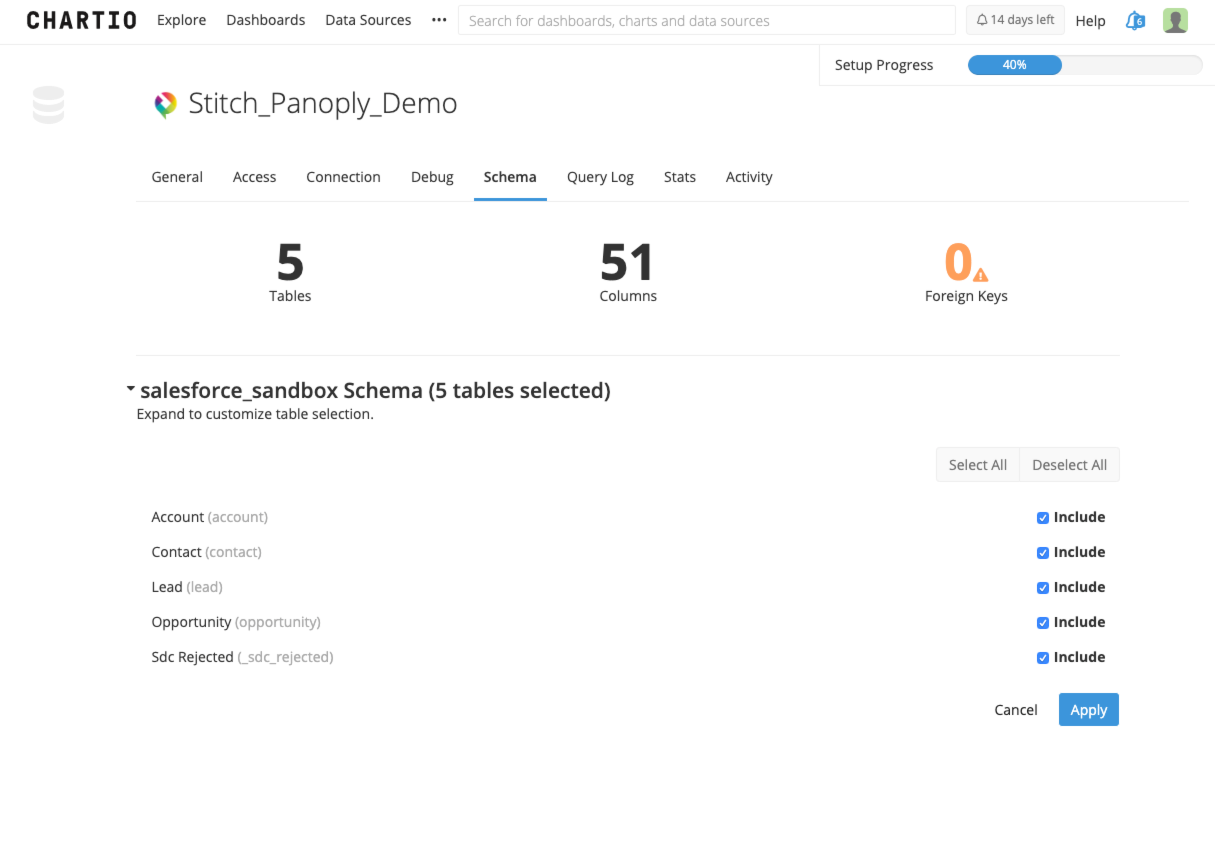
Task: Click the Stitch_Panoply_Demo title
Action: (x=323, y=104)
